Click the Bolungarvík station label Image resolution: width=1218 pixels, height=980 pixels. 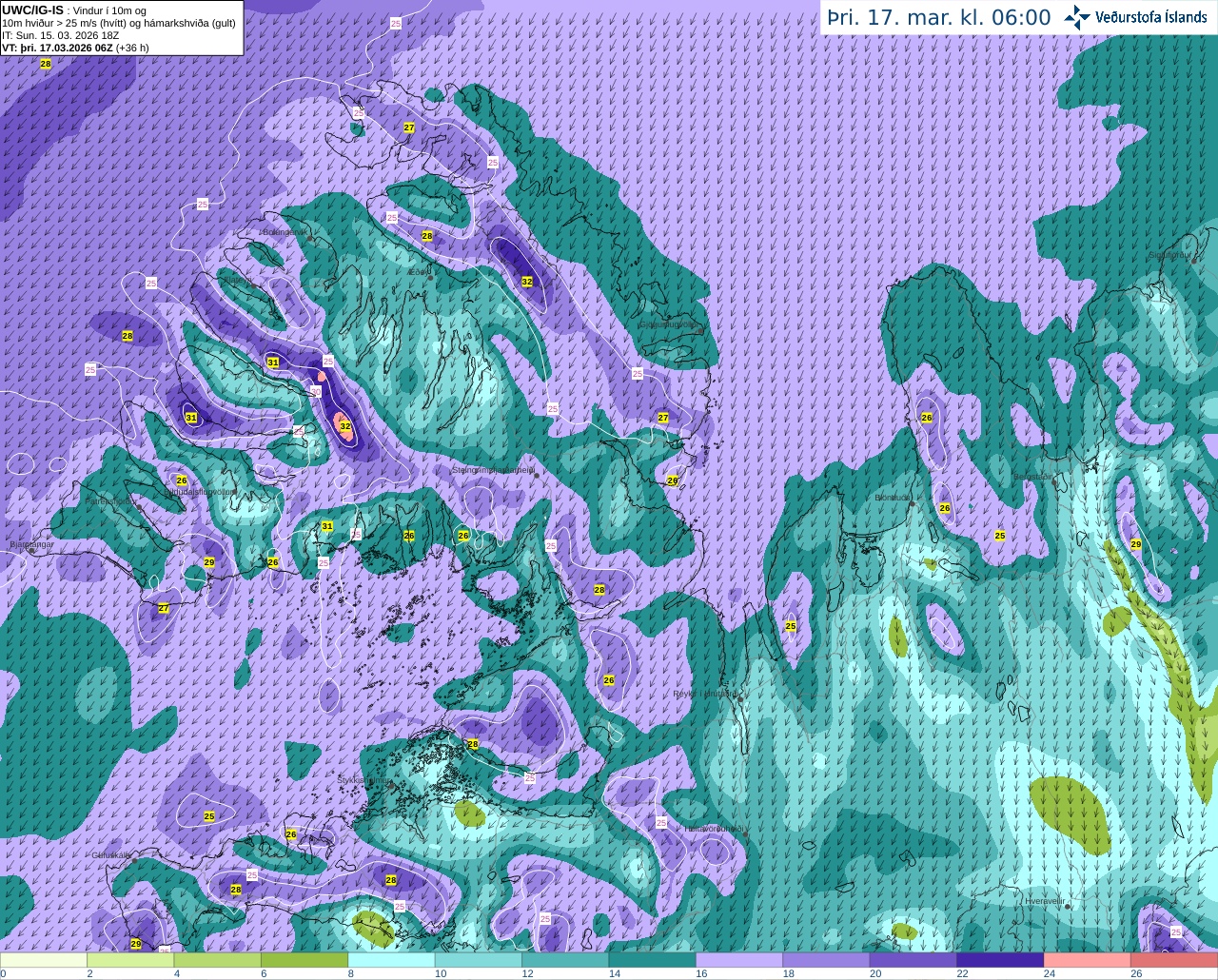click(285, 231)
